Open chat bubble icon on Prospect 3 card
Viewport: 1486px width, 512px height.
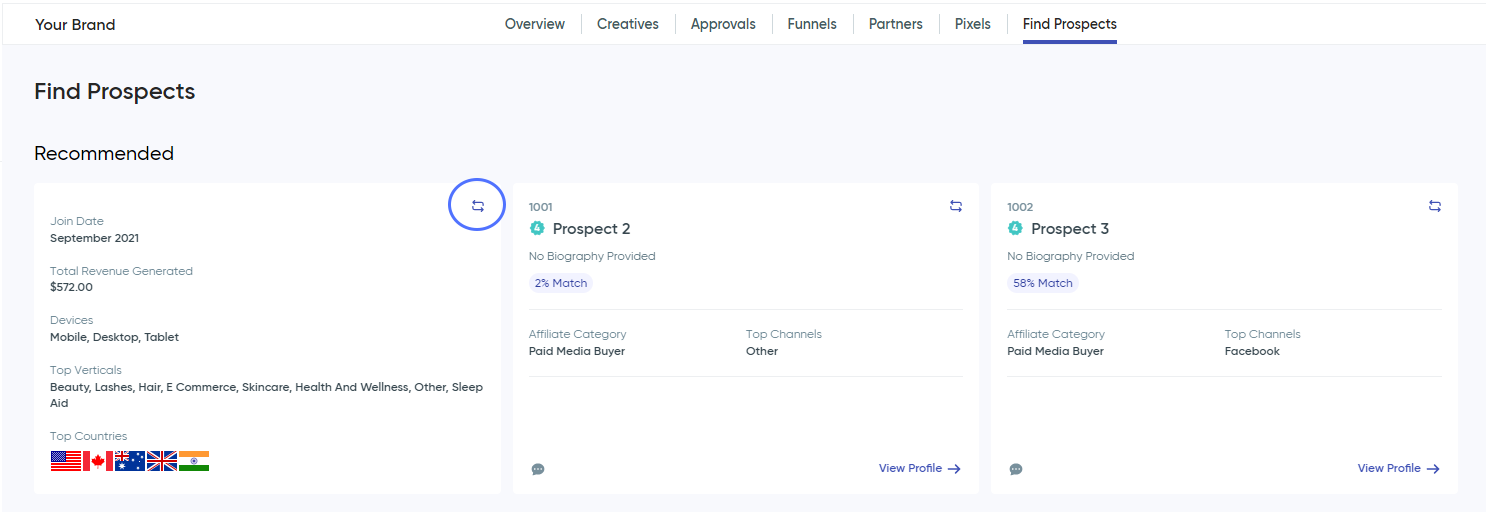pos(1016,469)
